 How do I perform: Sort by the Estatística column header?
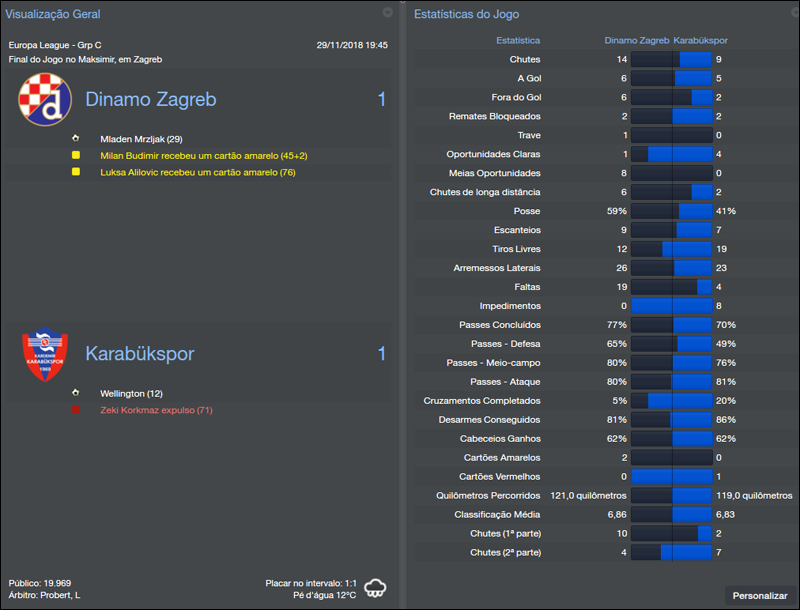click(x=518, y=41)
